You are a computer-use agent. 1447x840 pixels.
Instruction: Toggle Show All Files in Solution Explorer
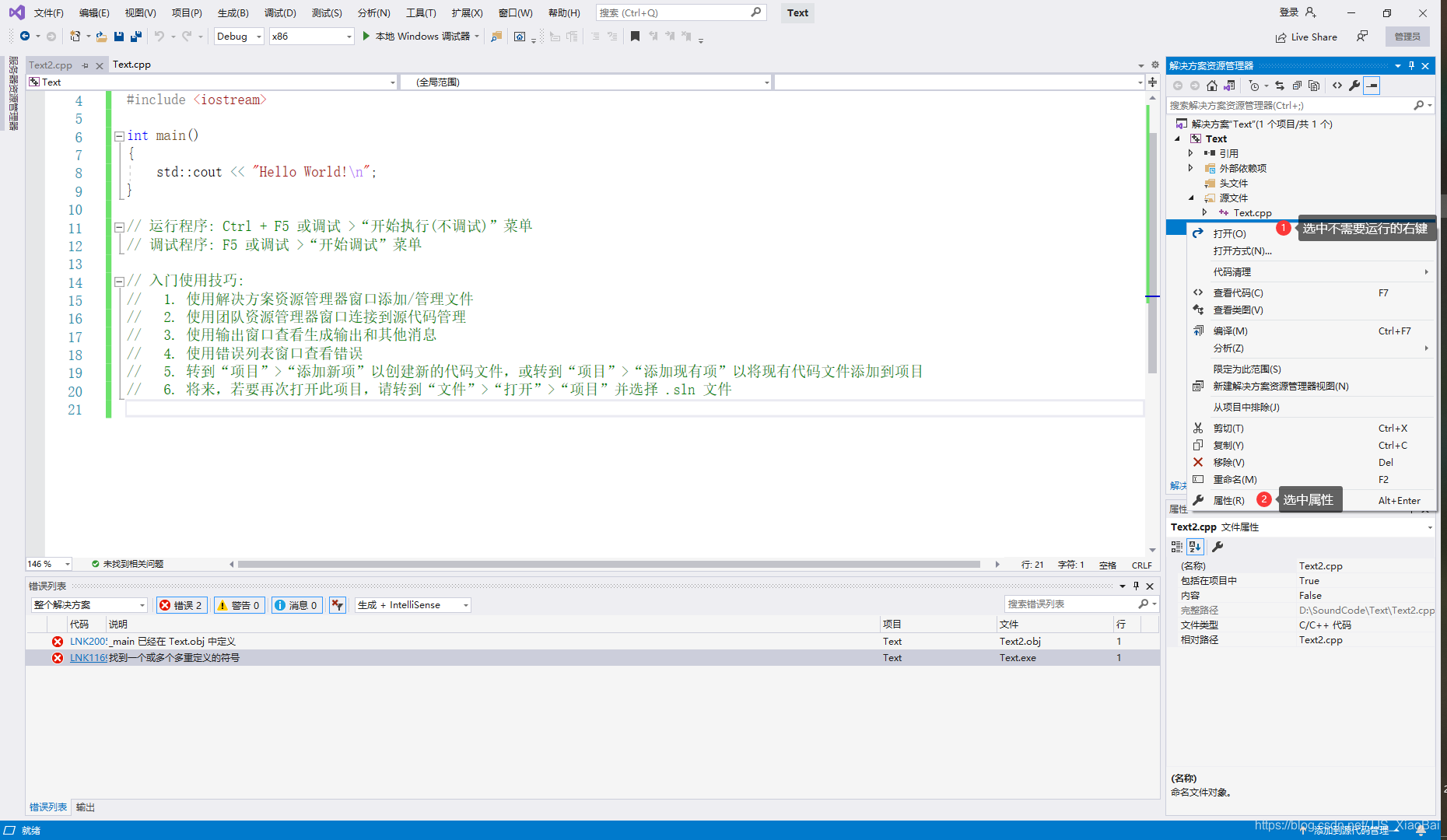click(1314, 86)
